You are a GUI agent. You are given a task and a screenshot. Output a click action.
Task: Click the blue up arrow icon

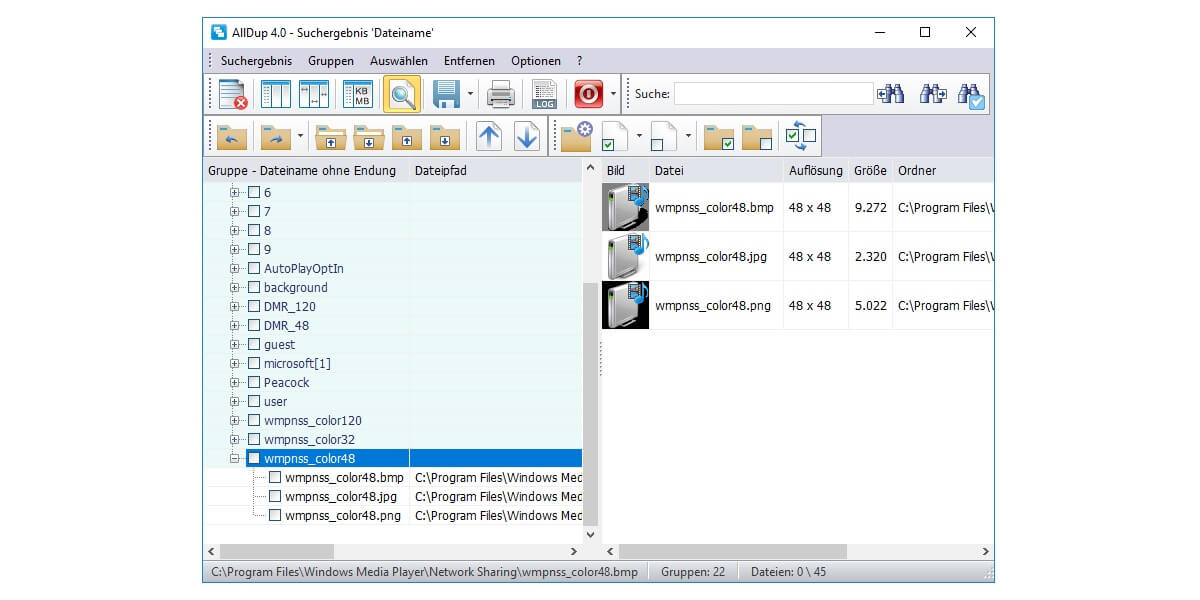[489, 136]
